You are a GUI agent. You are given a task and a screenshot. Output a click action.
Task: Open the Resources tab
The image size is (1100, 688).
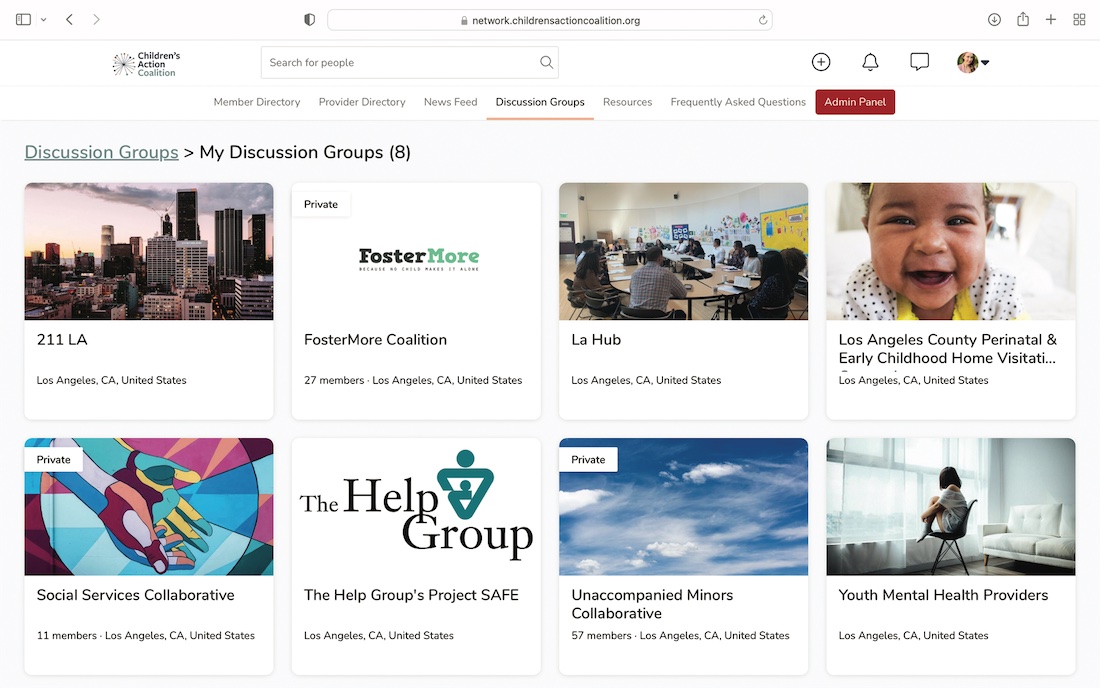click(627, 102)
